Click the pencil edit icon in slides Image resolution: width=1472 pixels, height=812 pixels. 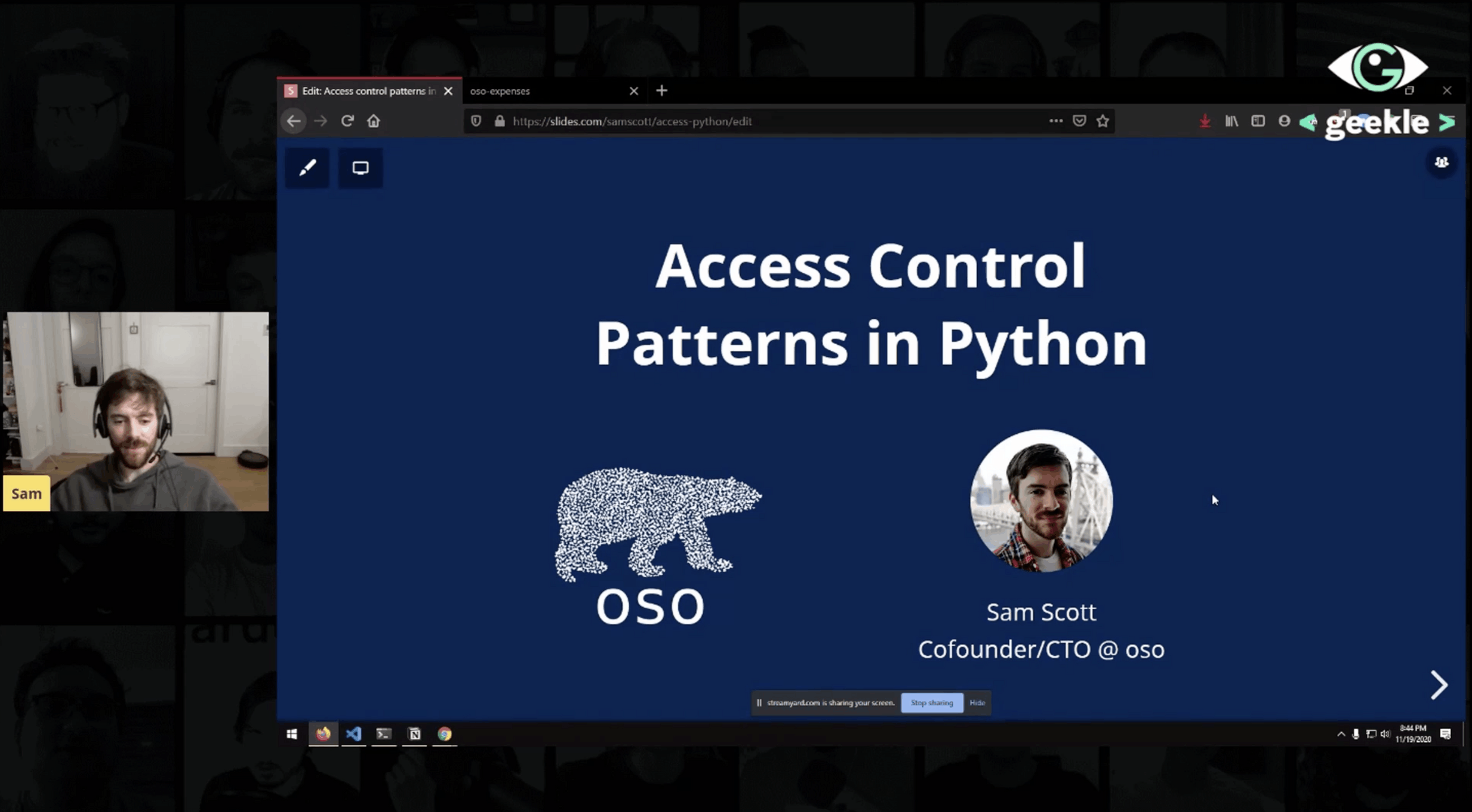307,168
